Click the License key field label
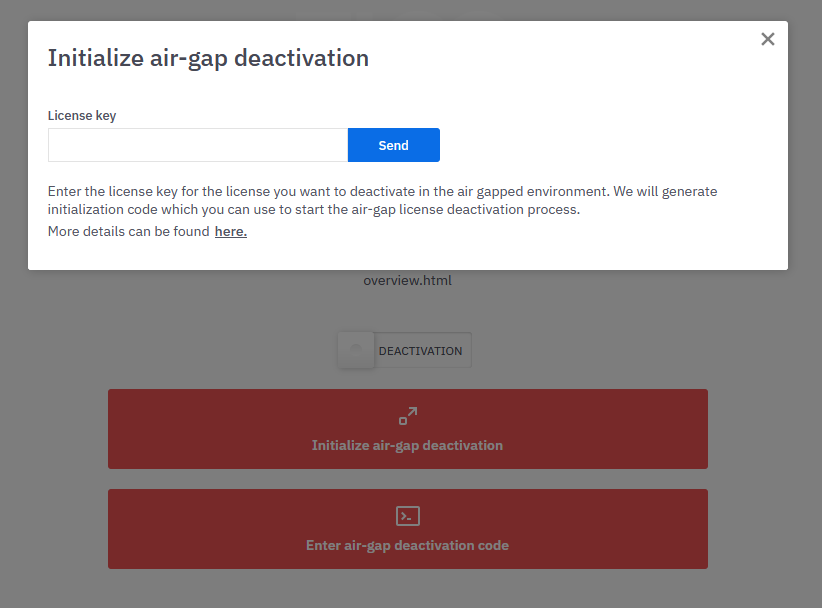This screenshot has height=608, width=822. (x=82, y=115)
